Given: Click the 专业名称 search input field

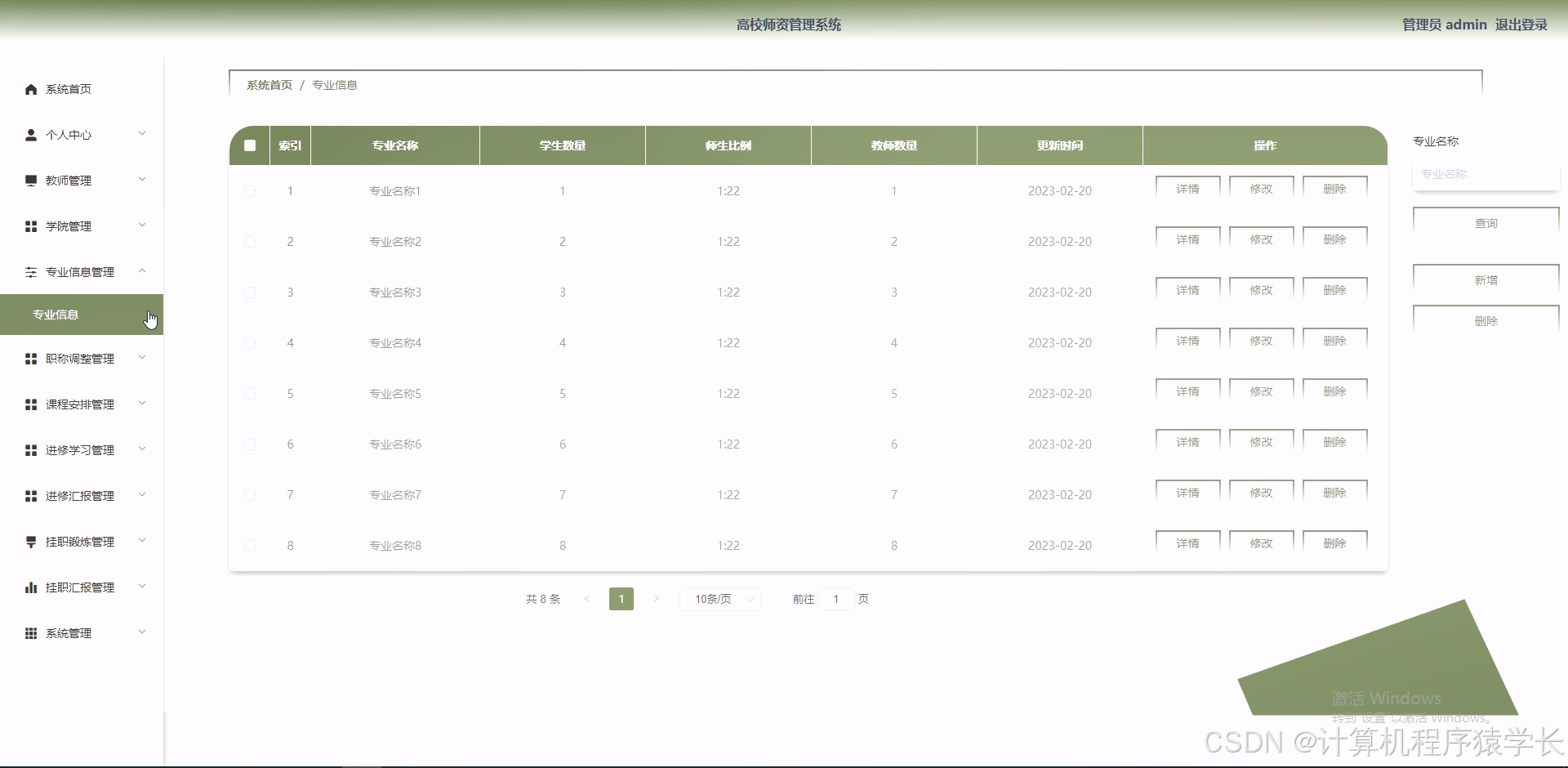Looking at the screenshot, I should [1486, 174].
